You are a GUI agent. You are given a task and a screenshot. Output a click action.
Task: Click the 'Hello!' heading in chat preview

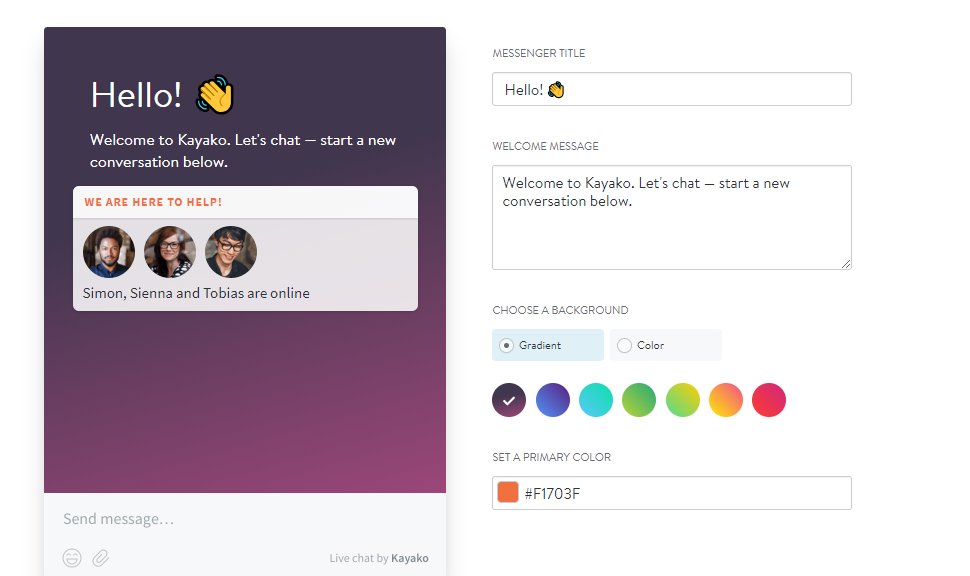click(x=137, y=95)
